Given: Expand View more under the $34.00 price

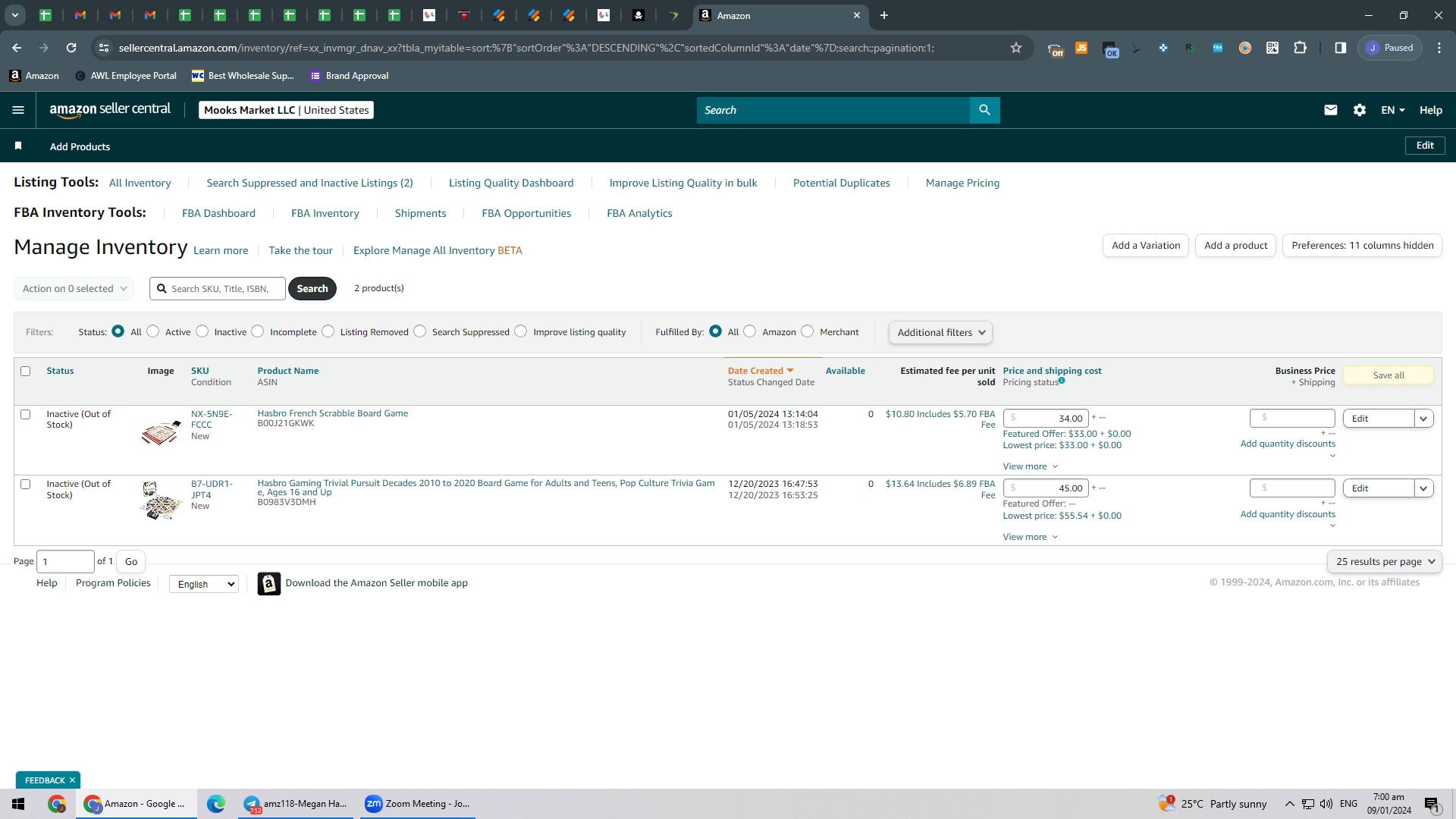Looking at the screenshot, I should coord(1030,466).
